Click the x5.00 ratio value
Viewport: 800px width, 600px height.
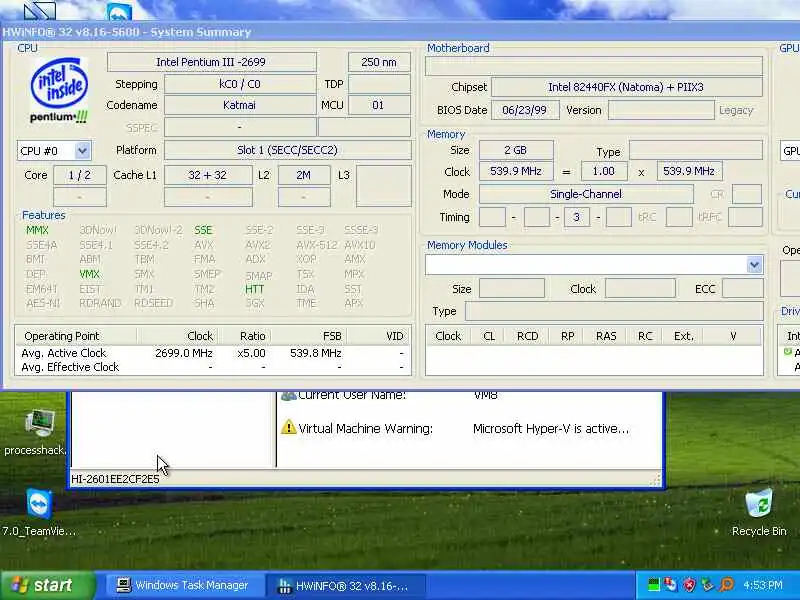coord(252,353)
